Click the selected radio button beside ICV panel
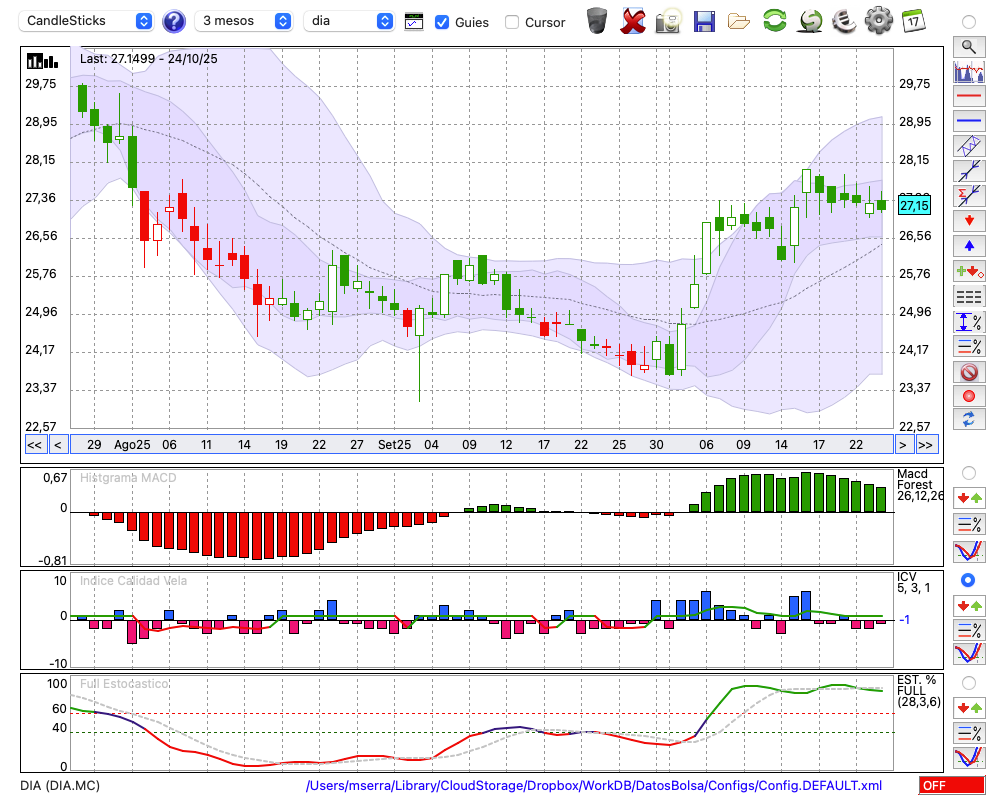 (968, 580)
